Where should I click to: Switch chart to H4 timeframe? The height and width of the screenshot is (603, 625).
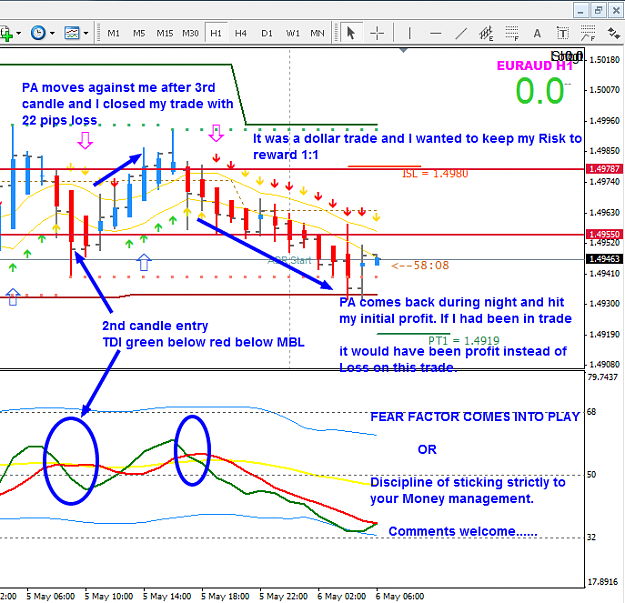(x=240, y=33)
